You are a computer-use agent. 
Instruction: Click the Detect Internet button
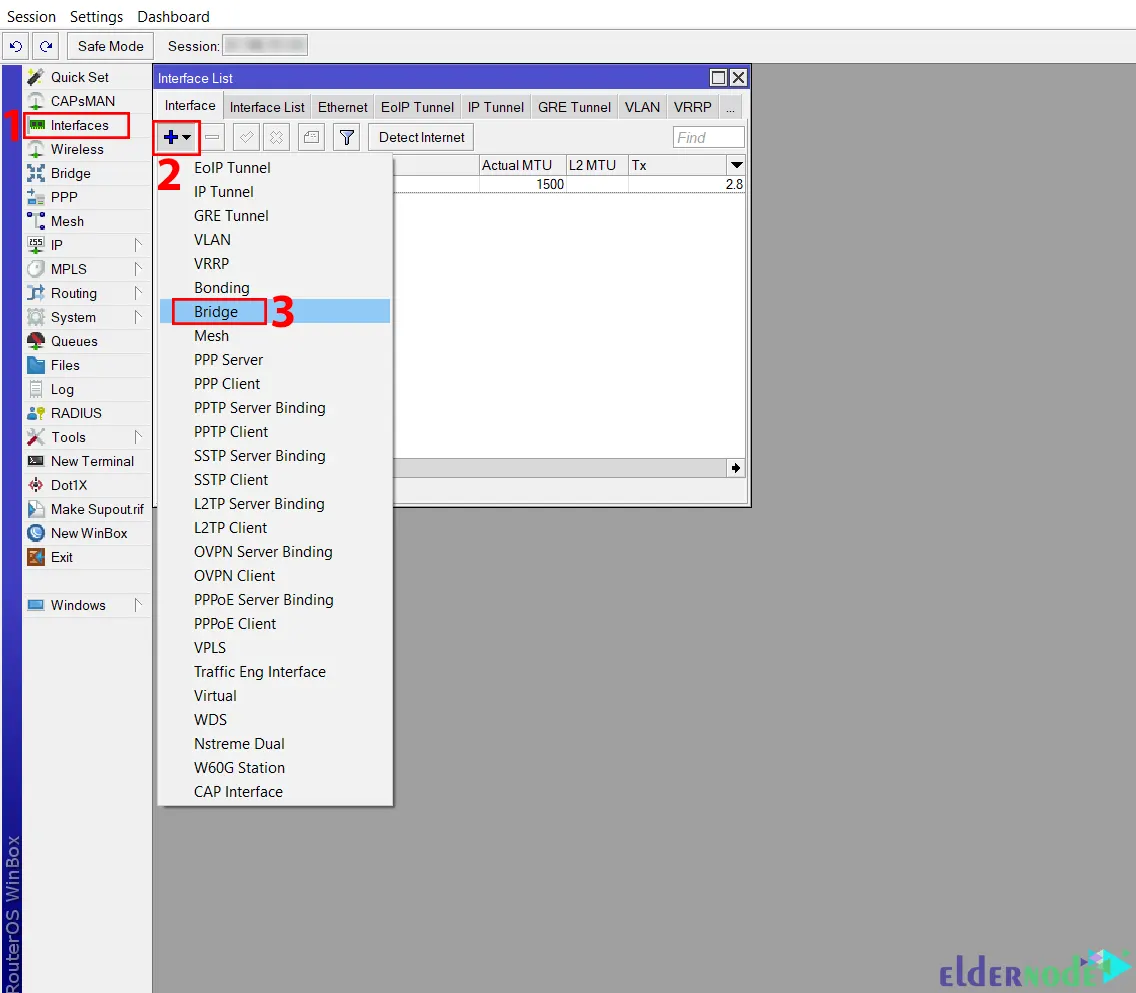[x=420, y=137]
